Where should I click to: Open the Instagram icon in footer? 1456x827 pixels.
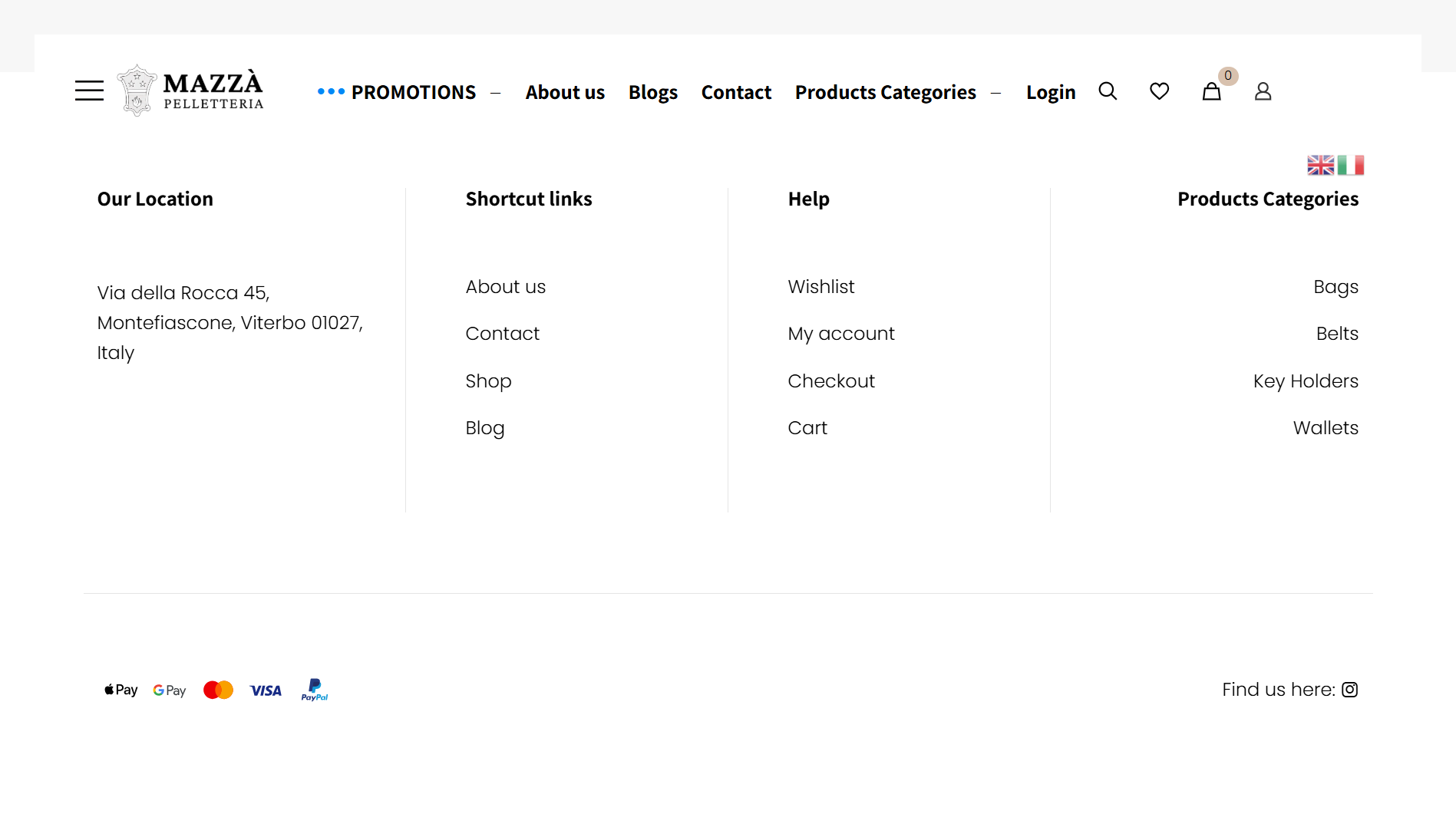point(1350,690)
